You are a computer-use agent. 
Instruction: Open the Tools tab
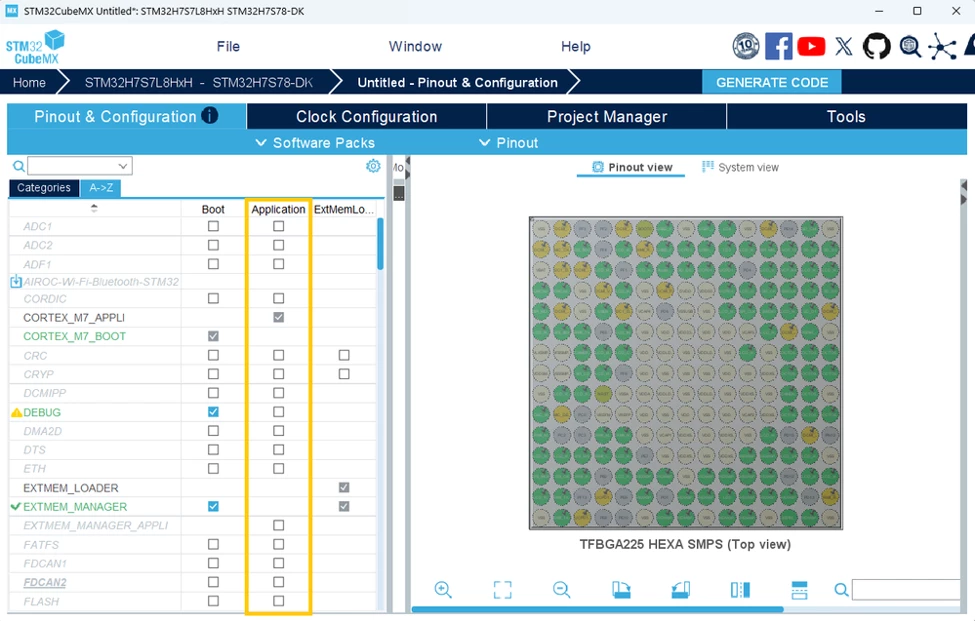[x=846, y=116]
